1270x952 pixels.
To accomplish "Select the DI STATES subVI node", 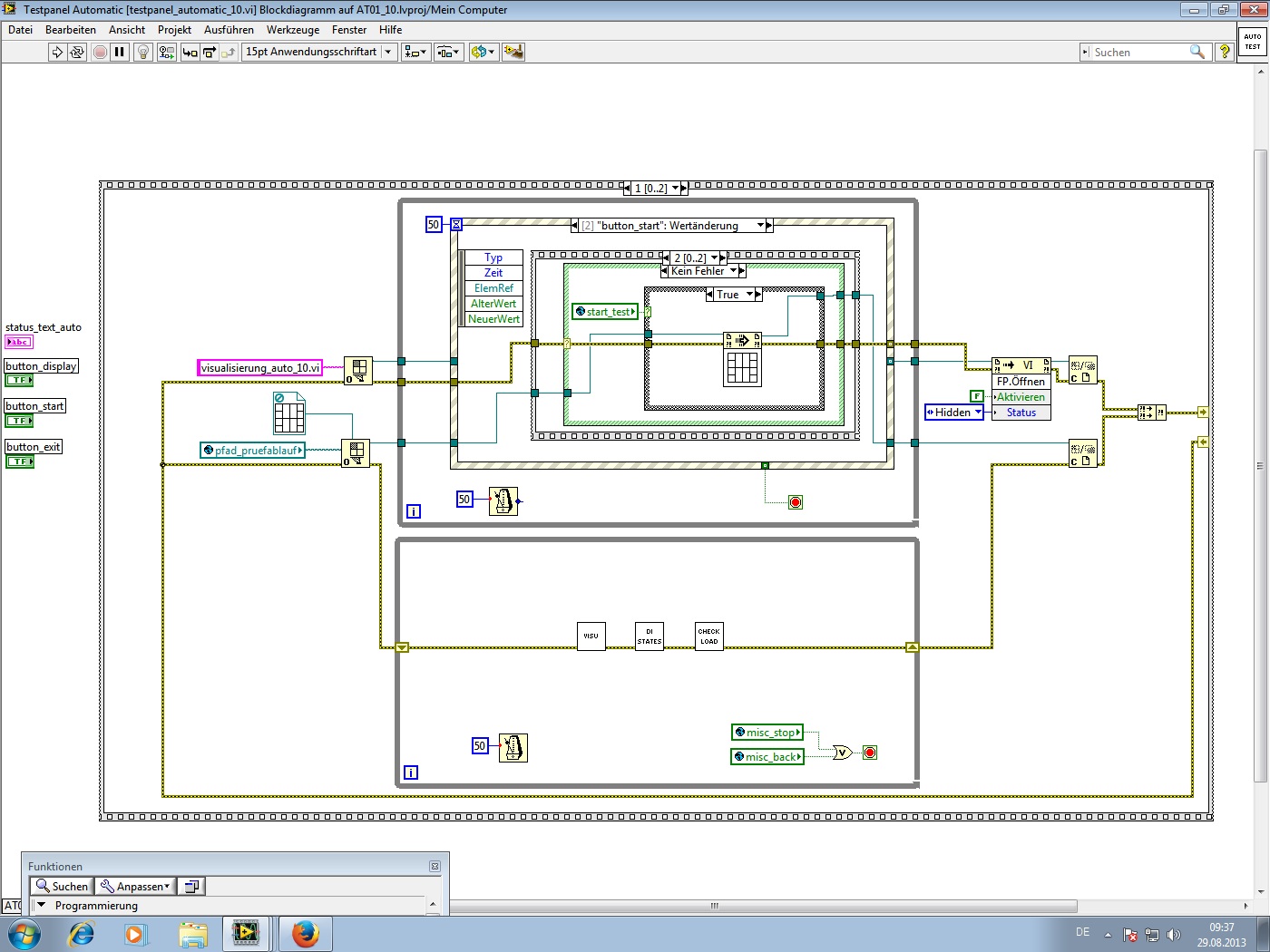I will (x=650, y=636).
